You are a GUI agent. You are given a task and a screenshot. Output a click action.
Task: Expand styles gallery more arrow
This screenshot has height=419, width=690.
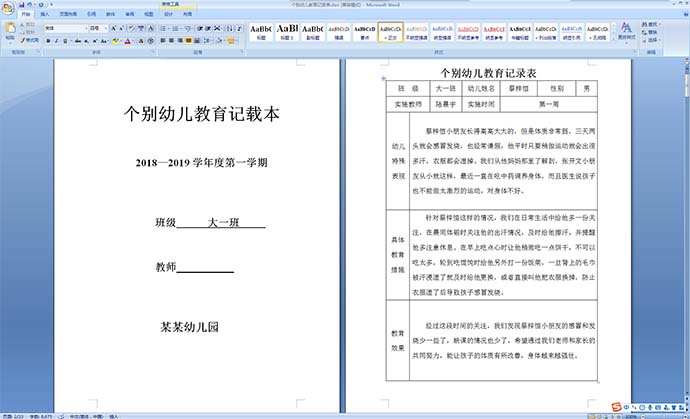[x=612, y=40]
